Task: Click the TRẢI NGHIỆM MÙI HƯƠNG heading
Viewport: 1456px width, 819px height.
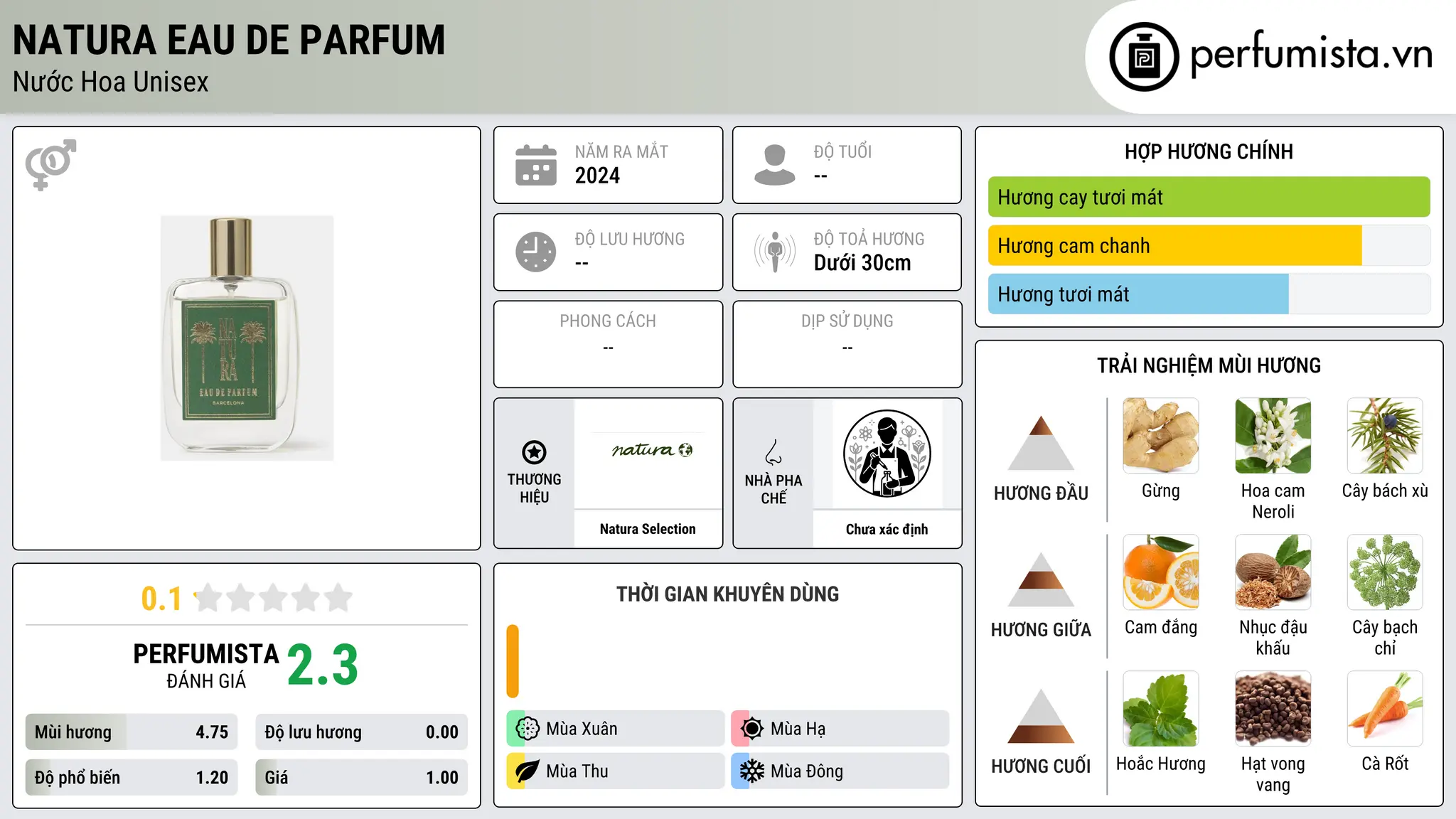Action: tap(1209, 365)
